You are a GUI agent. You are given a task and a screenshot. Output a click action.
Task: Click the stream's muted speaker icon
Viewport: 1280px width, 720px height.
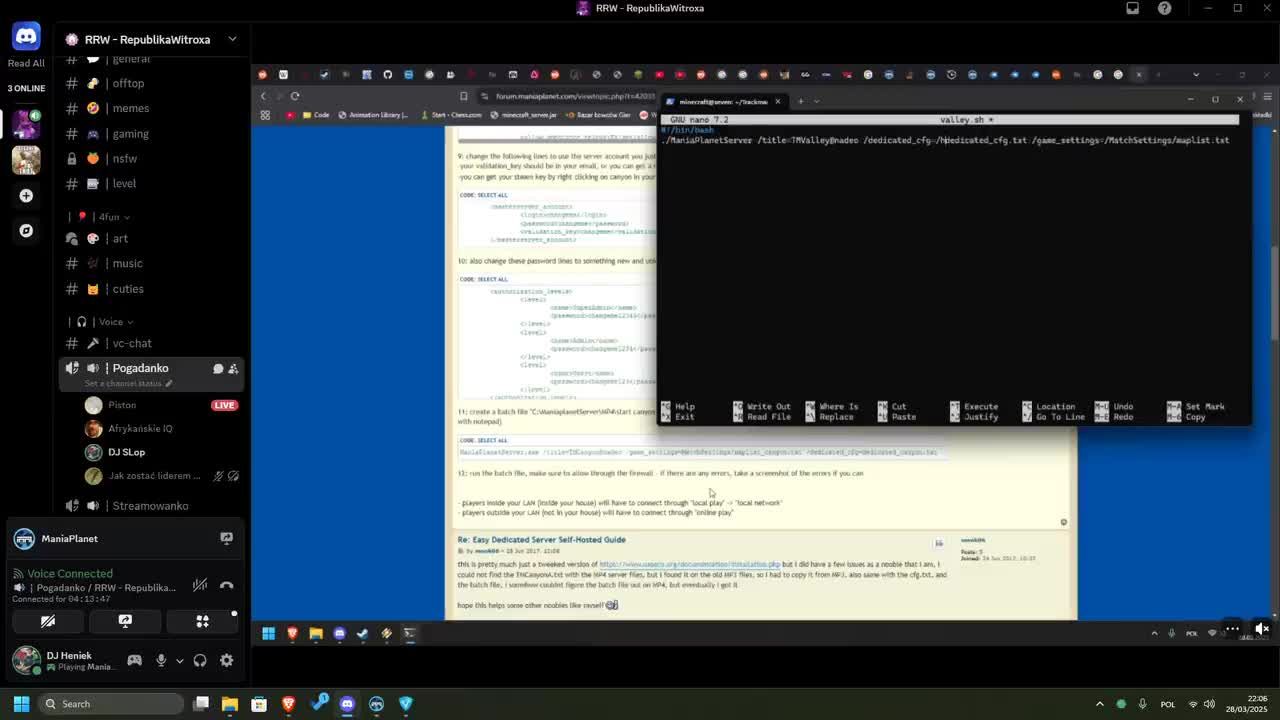point(1262,629)
